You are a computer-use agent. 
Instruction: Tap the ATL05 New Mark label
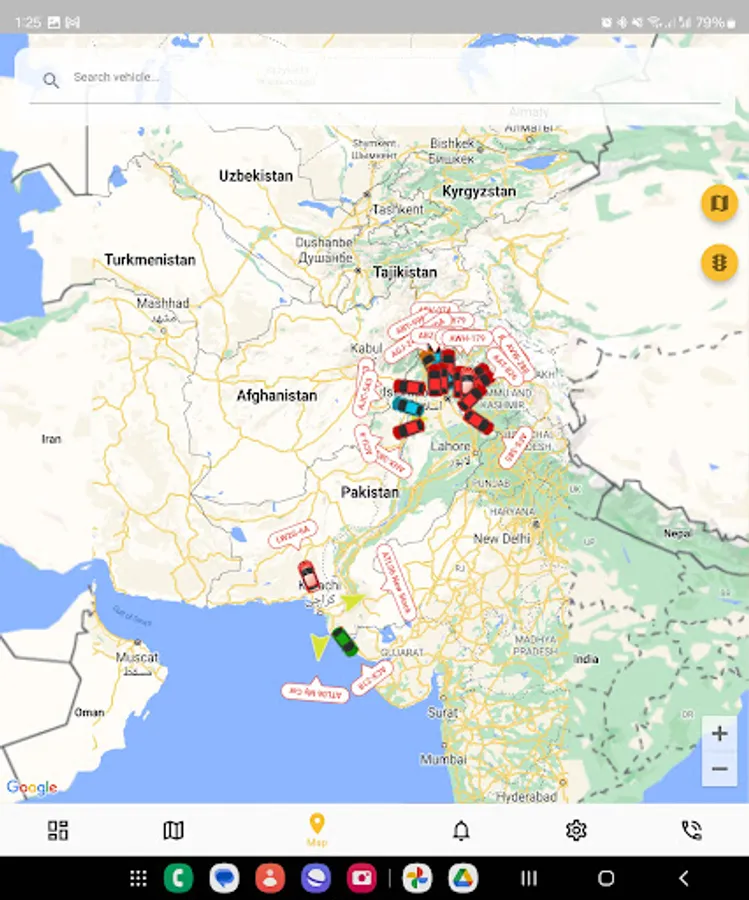(395, 583)
